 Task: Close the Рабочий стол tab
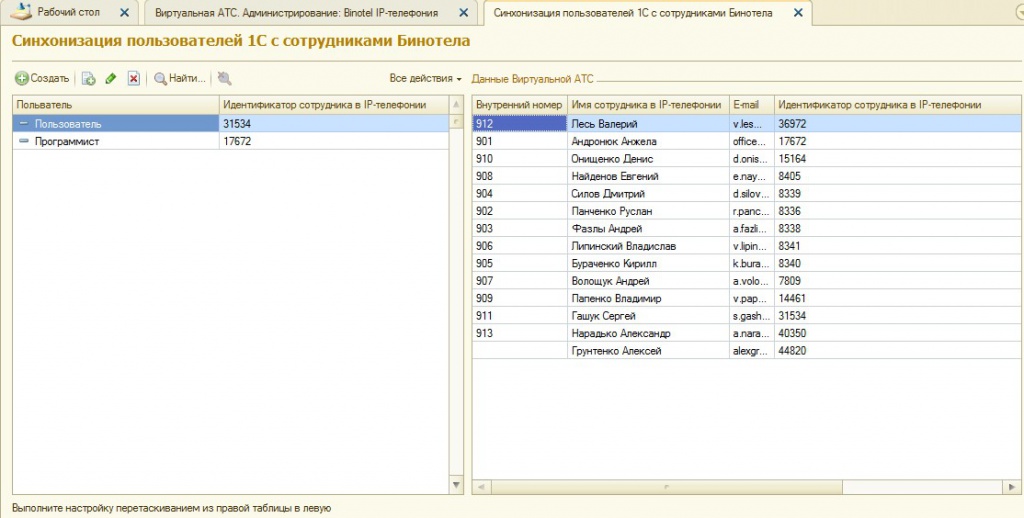point(124,12)
